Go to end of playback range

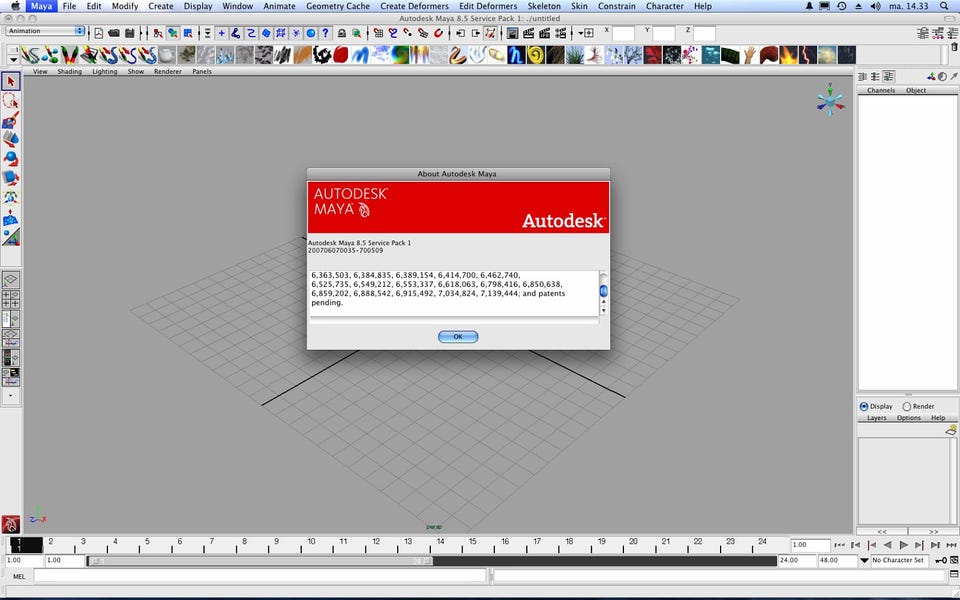pyautogui.click(x=951, y=545)
